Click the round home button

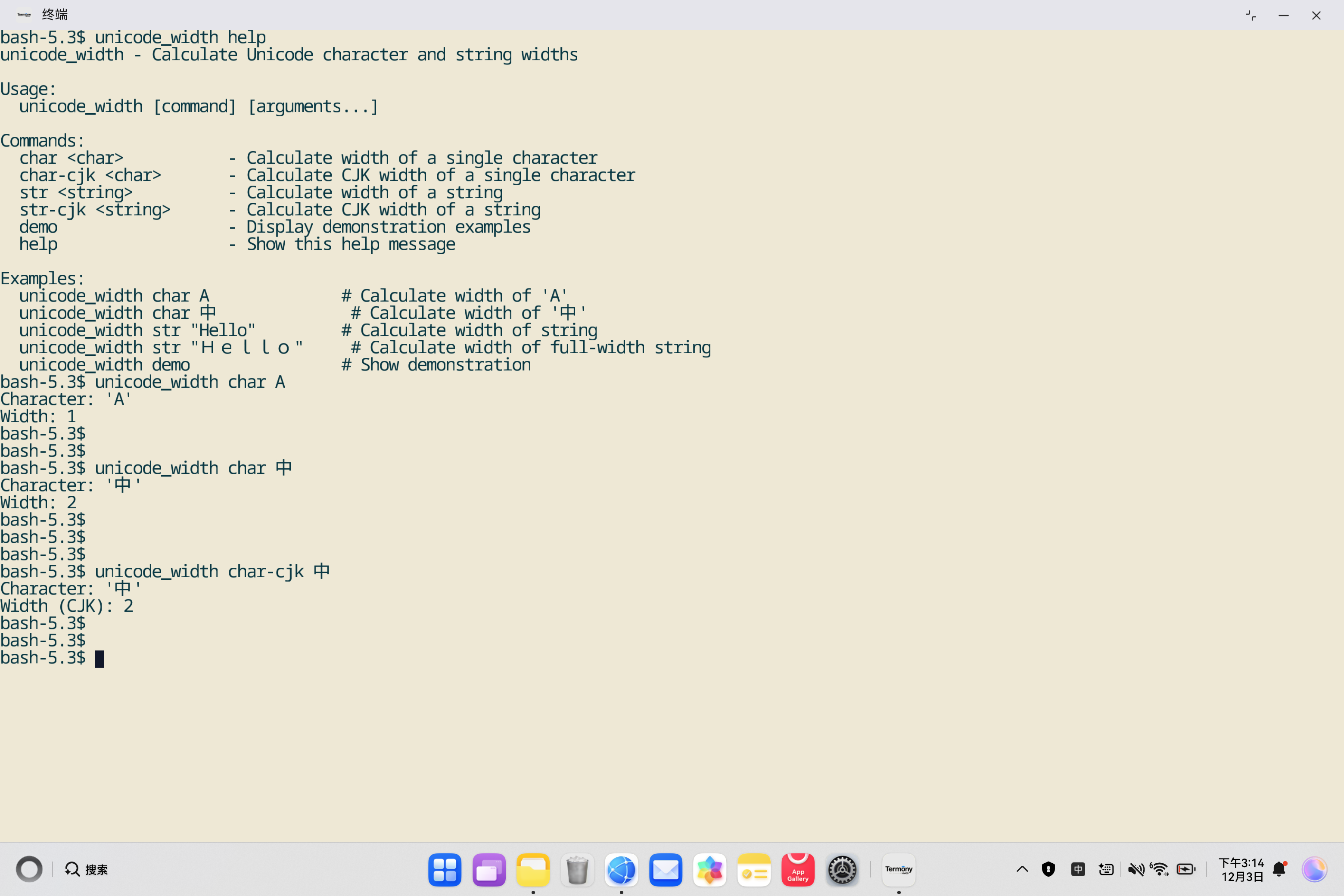pos(29,870)
